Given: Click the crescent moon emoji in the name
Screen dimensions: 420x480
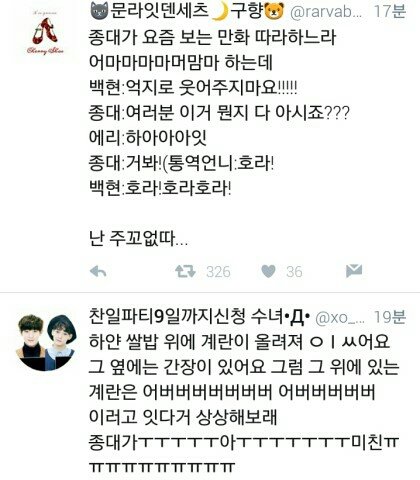Looking at the screenshot, I should coord(220,11).
